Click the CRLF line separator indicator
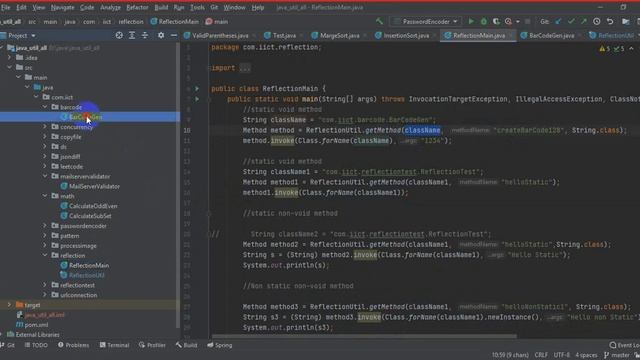This screenshot has width=640, height=360. [x=541, y=355]
